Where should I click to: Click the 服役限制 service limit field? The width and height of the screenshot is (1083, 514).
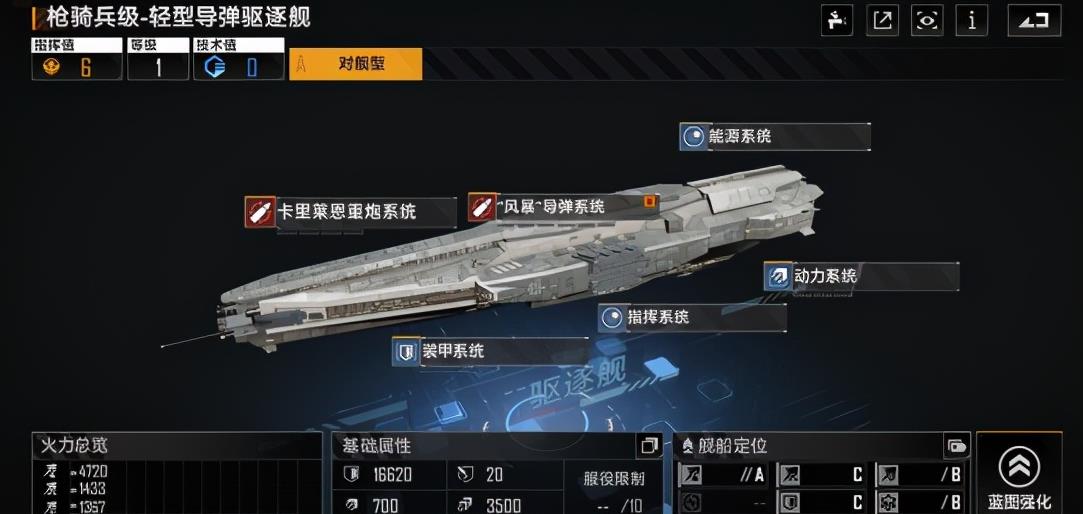pos(614,487)
